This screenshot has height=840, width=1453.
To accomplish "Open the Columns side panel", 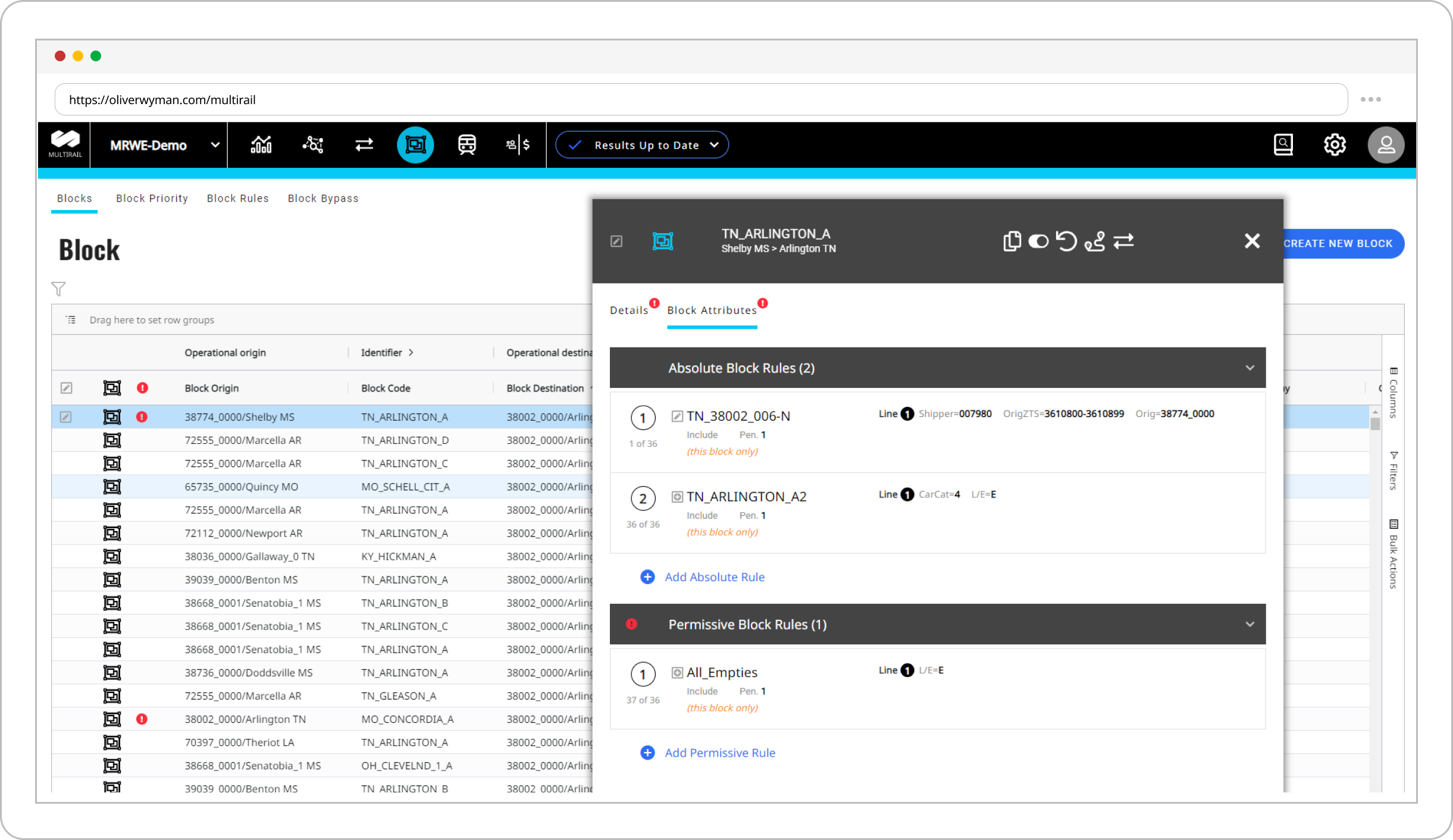I will pyautogui.click(x=1393, y=393).
